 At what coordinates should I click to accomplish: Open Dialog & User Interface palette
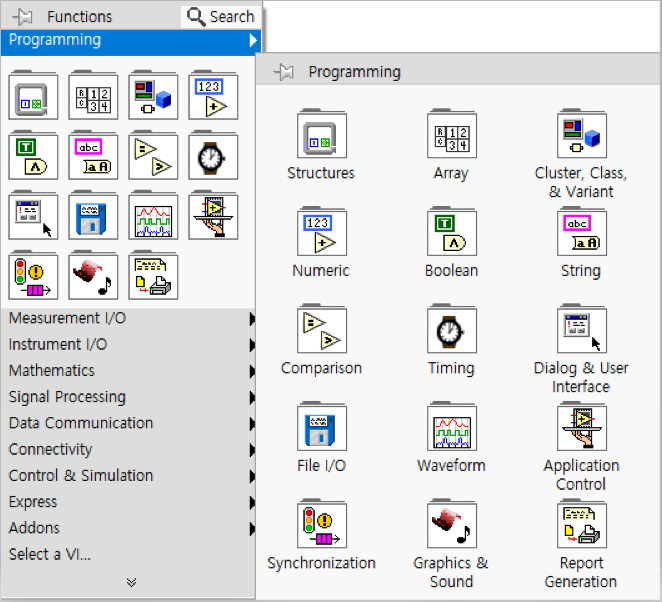[582, 329]
